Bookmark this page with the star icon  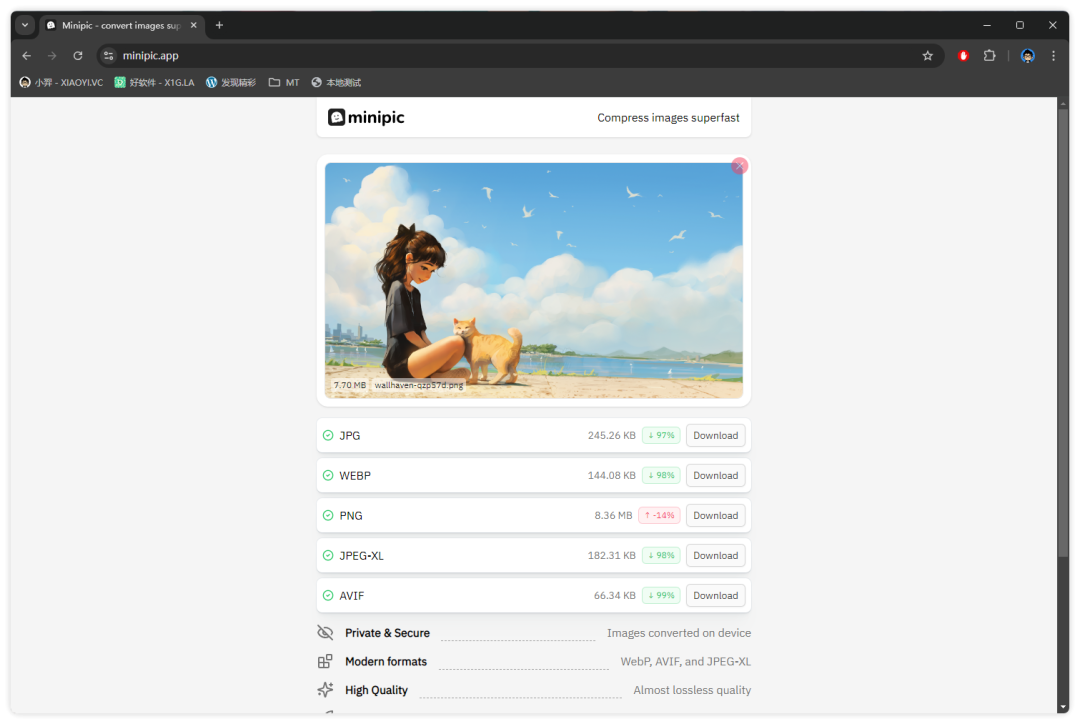tap(928, 56)
